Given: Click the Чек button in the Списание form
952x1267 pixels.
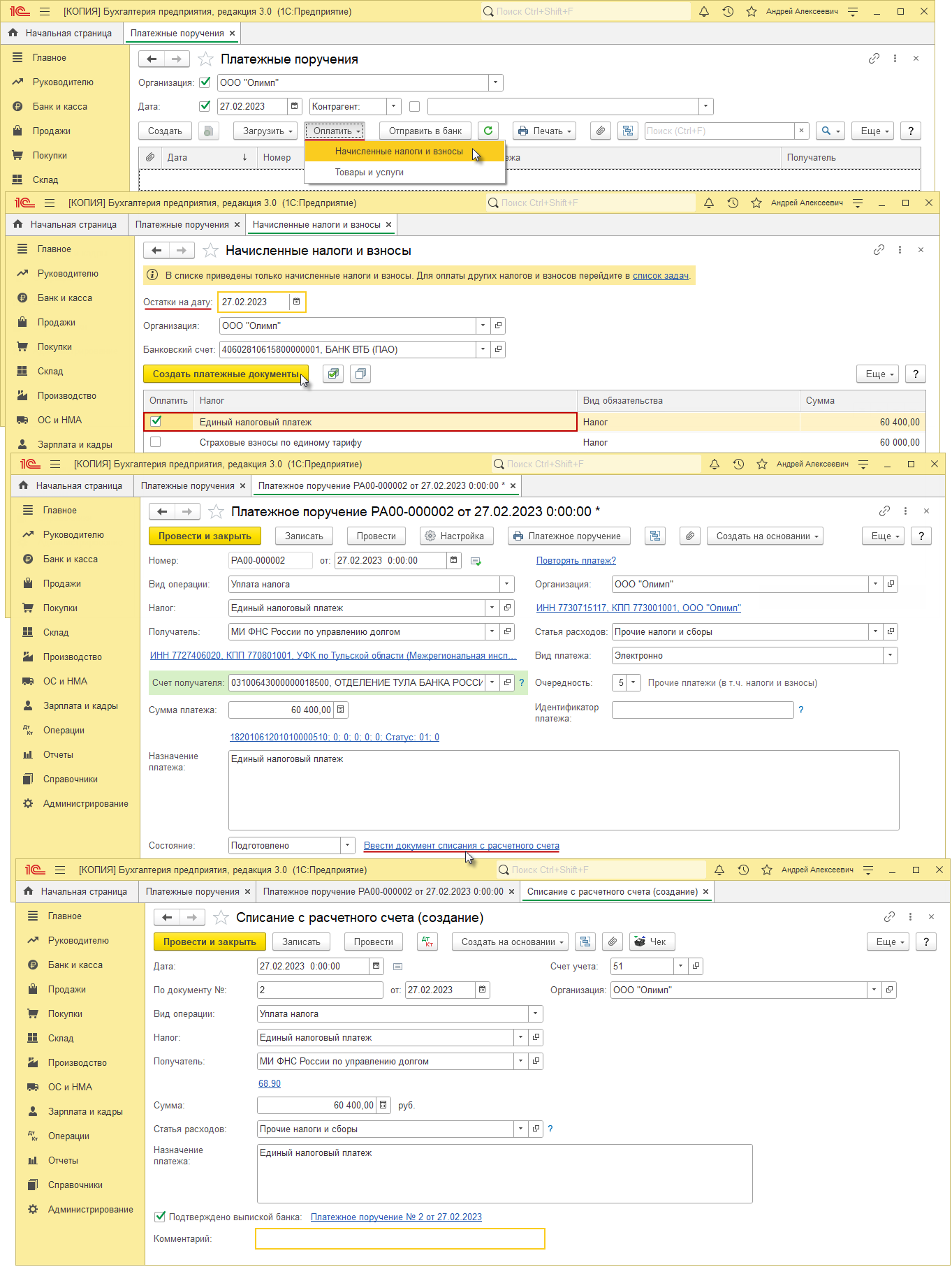Looking at the screenshot, I should pos(651,942).
